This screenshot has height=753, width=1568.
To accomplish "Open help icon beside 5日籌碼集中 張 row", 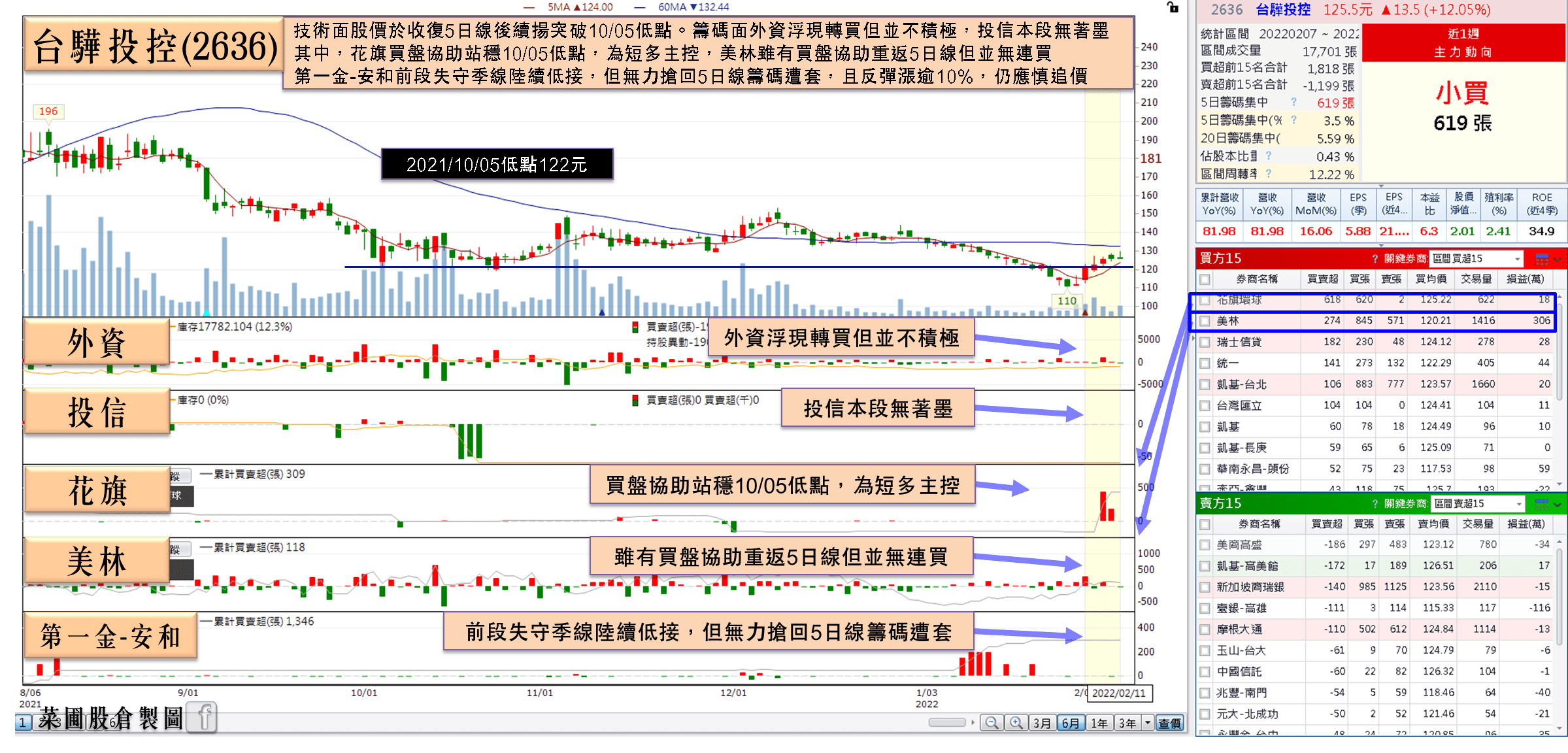I will point(1293,102).
